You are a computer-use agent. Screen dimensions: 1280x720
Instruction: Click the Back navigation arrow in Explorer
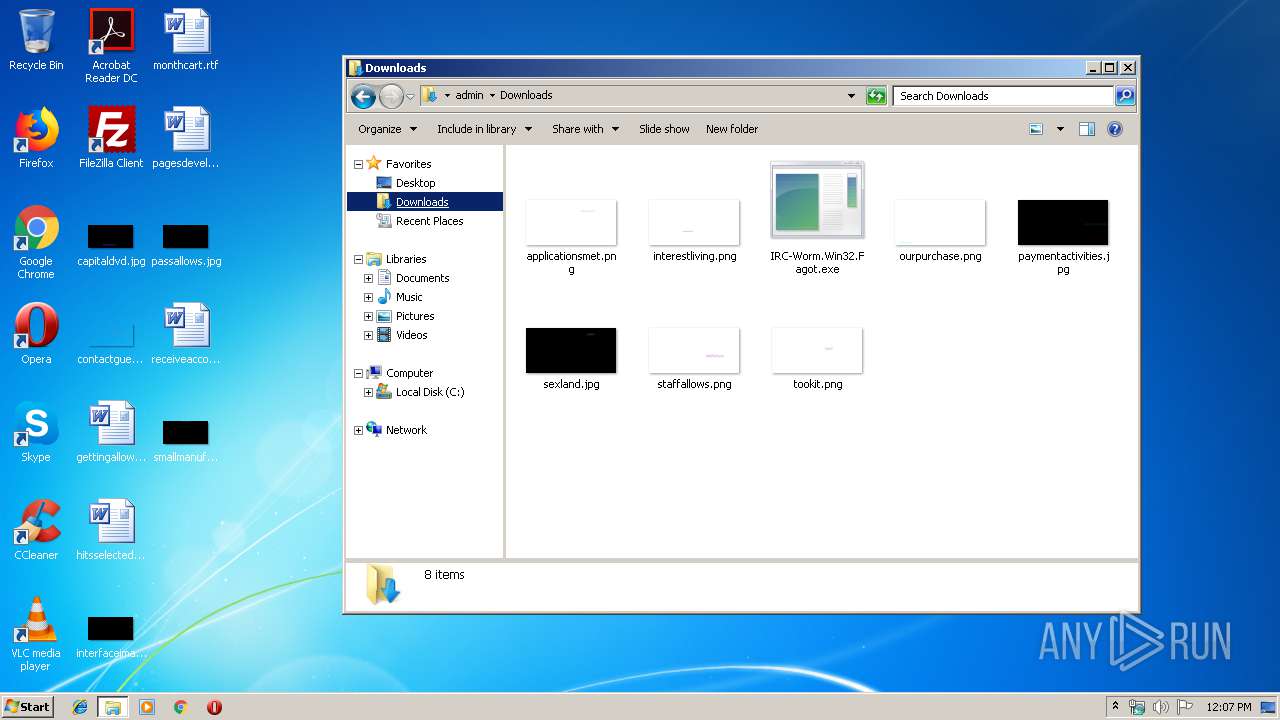tap(363, 96)
